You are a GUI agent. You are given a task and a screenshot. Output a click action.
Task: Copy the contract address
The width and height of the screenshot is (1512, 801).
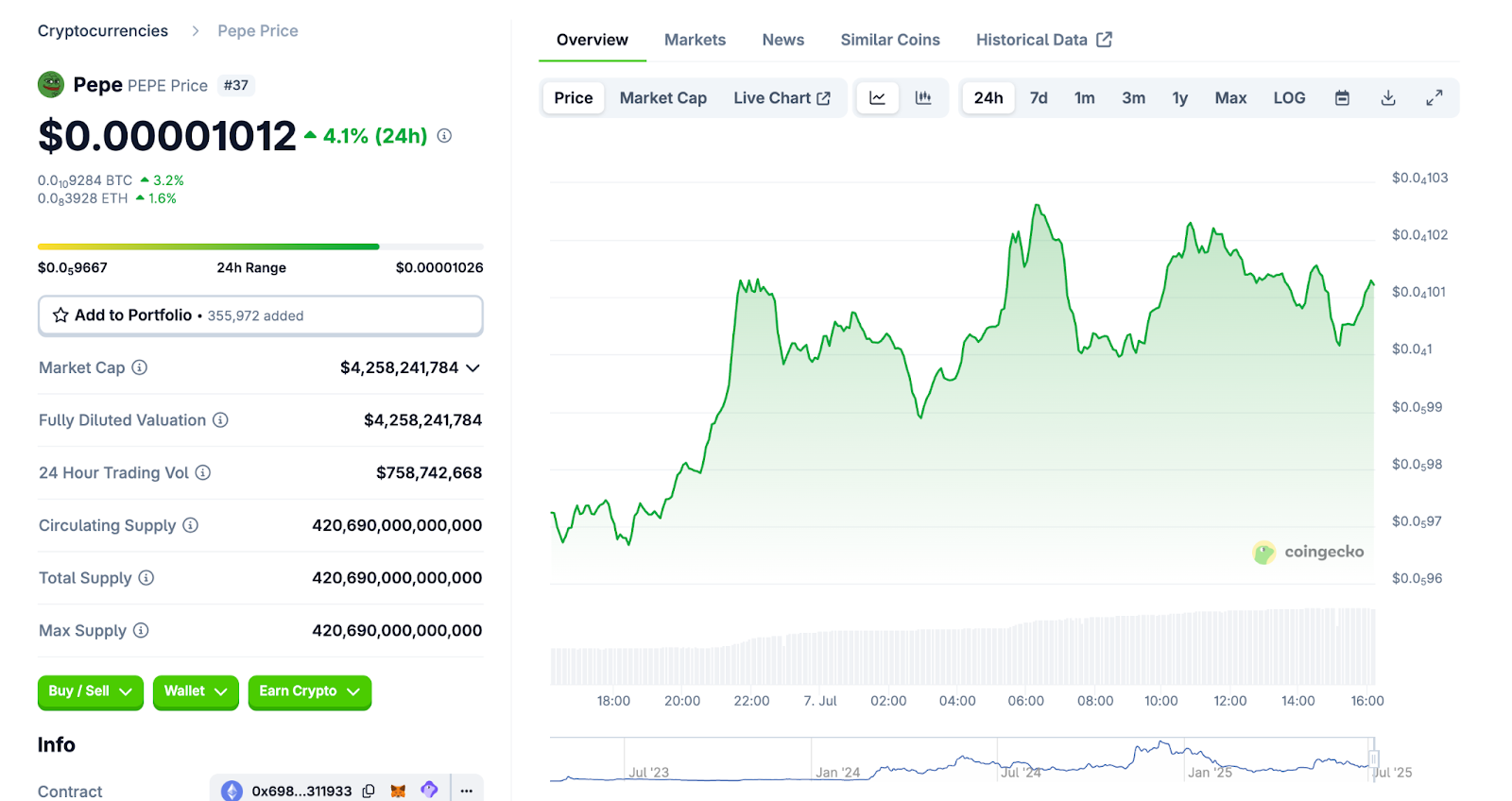coord(369,791)
